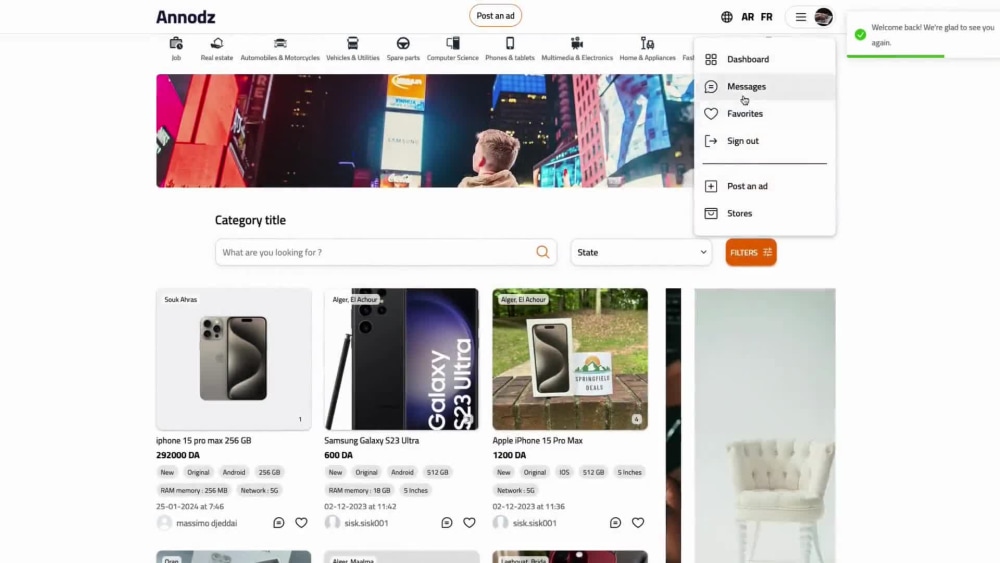Open Vehicles & Utilities category
The width and height of the screenshot is (1000, 563).
[x=353, y=49]
